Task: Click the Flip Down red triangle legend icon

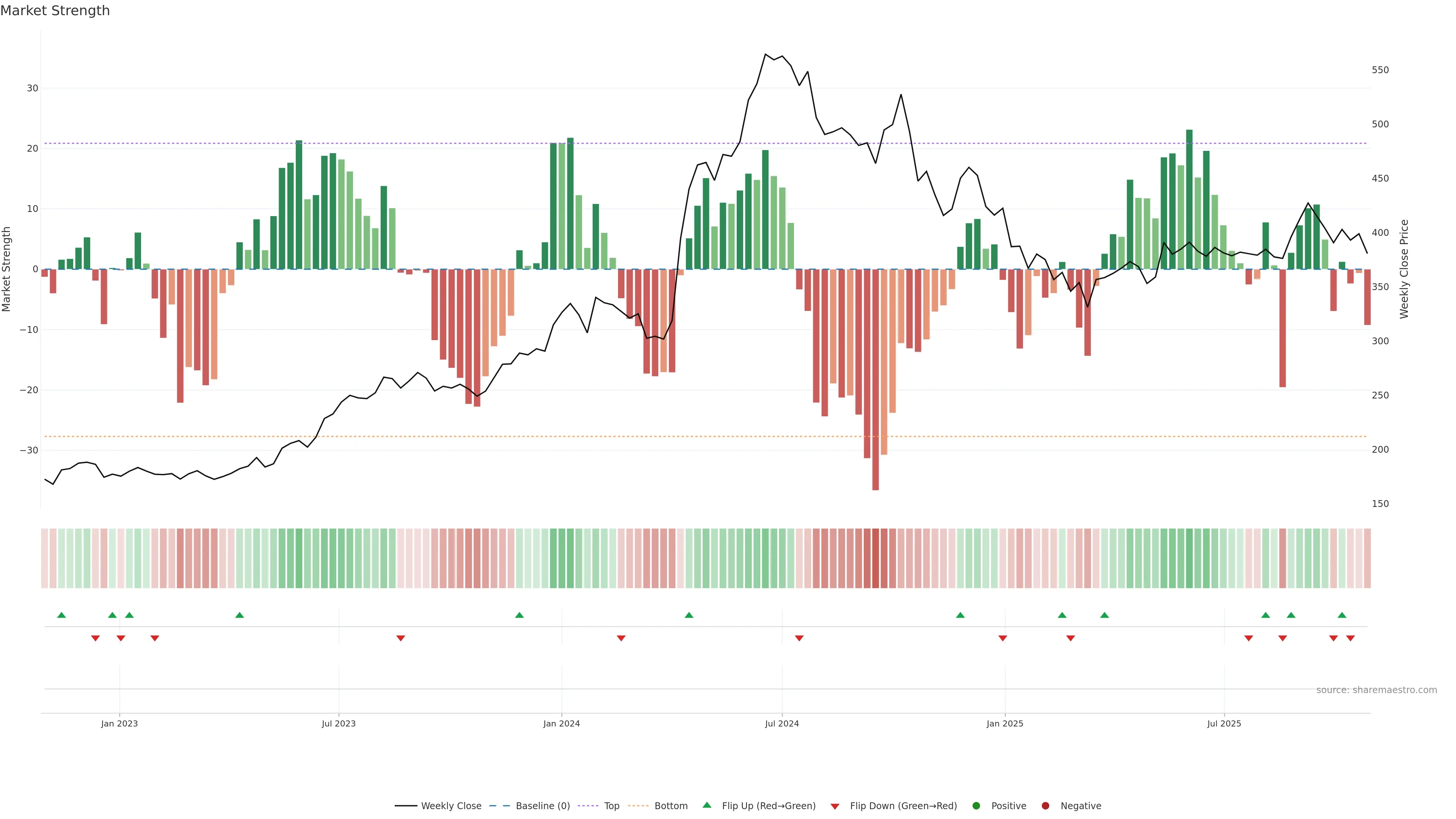Action: click(x=835, y=806)
